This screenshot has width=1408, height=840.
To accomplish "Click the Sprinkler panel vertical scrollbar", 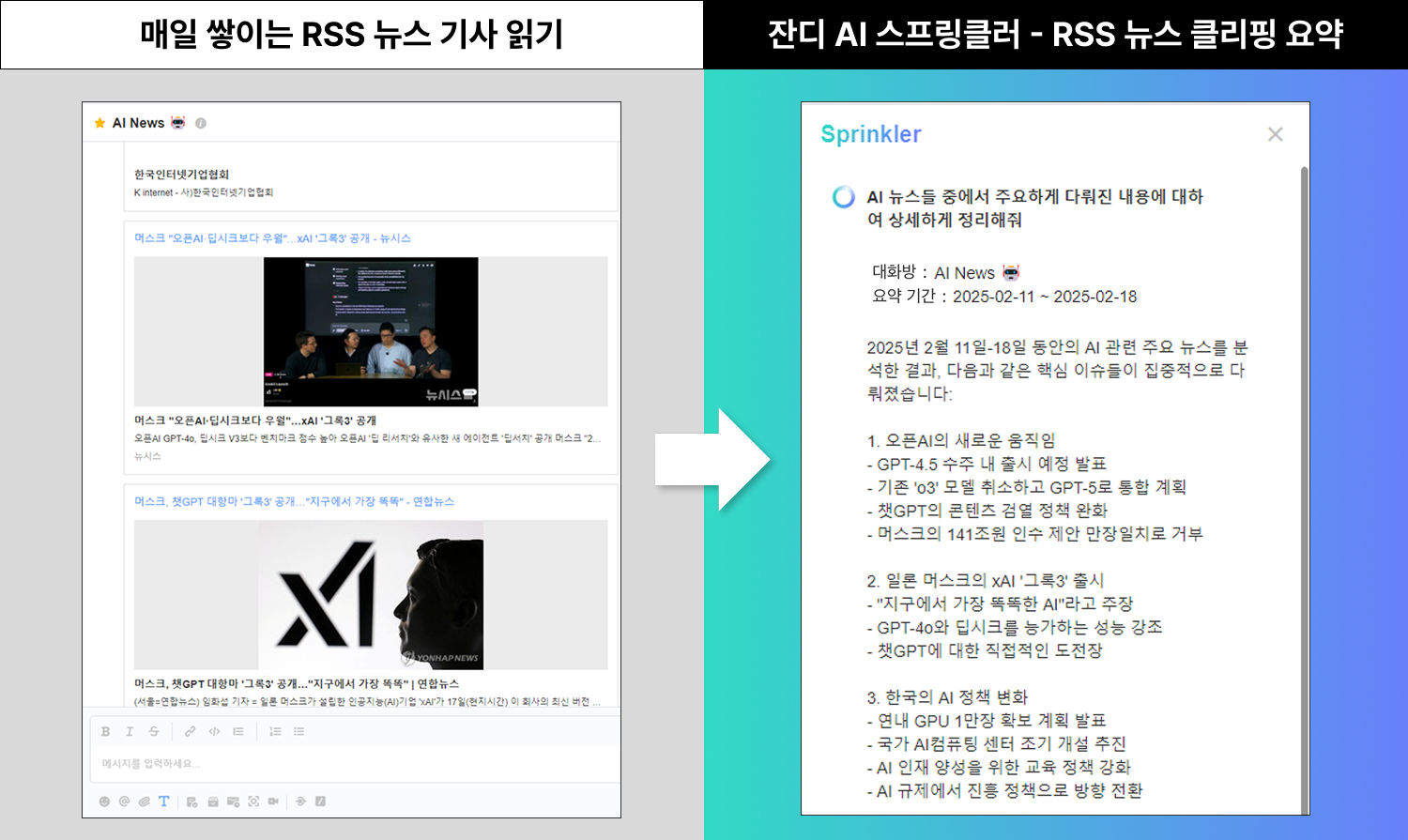I will 1304,488.
